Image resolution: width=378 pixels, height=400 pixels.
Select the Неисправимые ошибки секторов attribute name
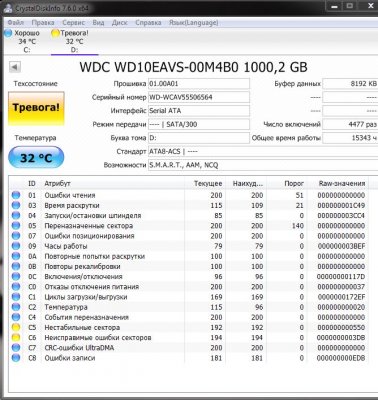pos(98,338)
